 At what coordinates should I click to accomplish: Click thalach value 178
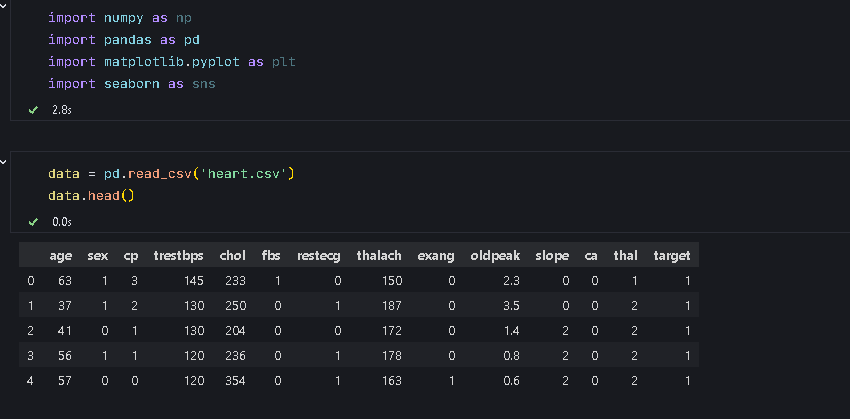pos(391,356)
